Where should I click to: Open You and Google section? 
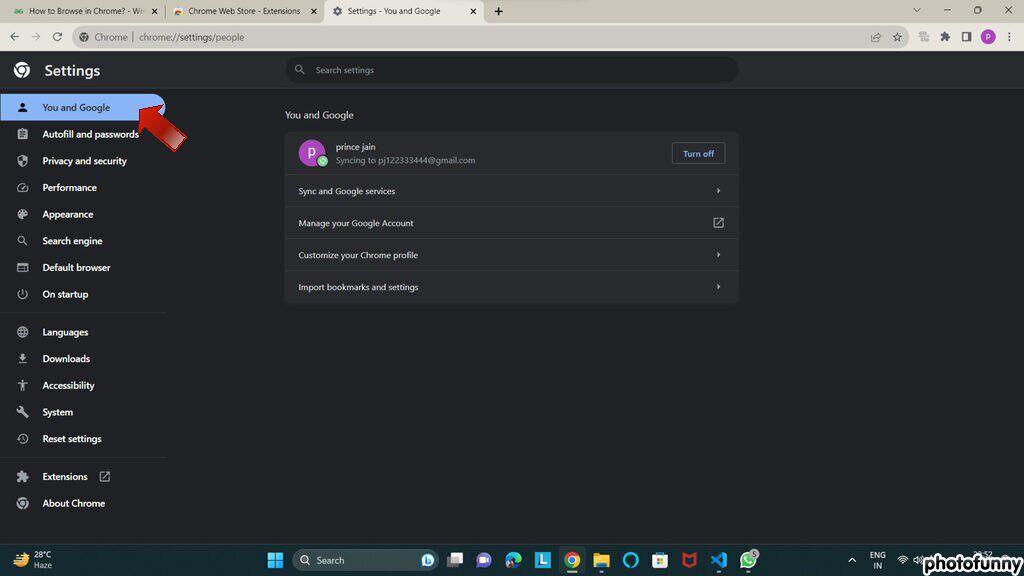pos(82,107)
